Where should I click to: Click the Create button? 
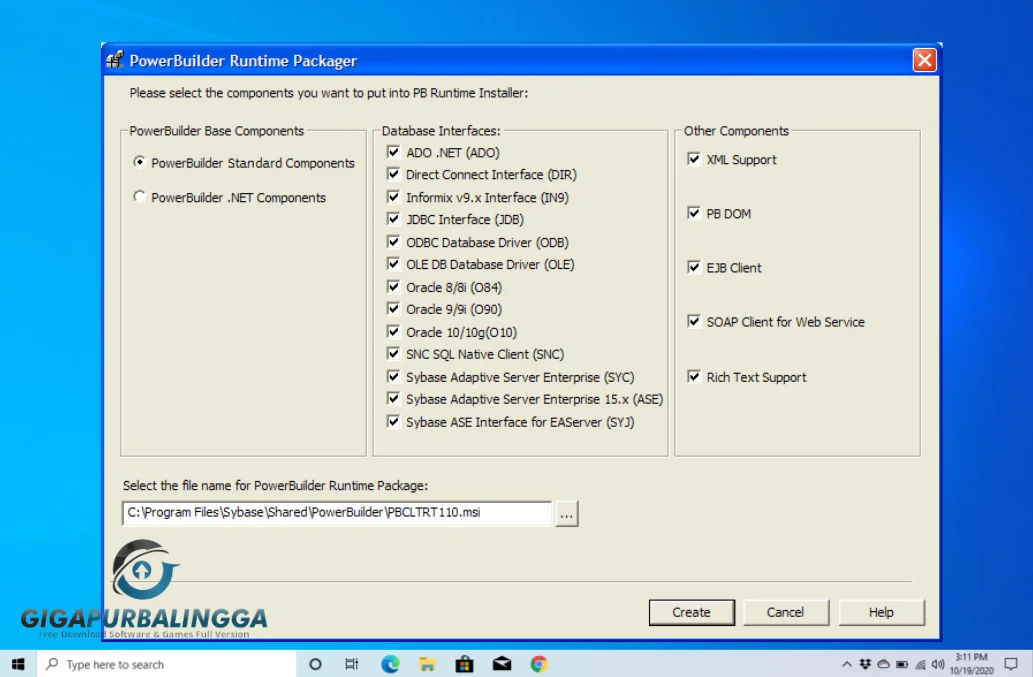[691, 611]
